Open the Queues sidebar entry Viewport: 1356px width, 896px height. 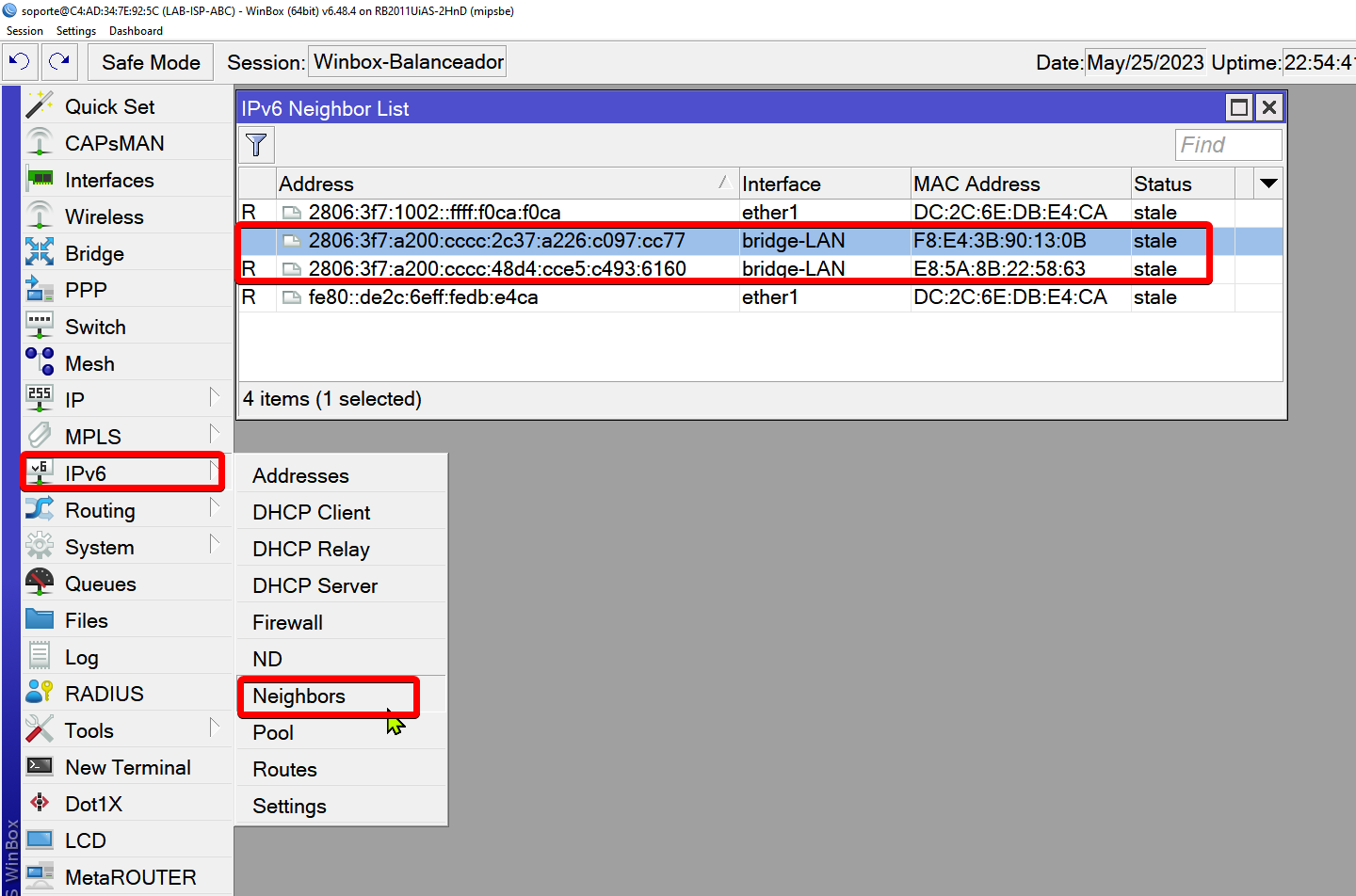(x=100, y=584)
